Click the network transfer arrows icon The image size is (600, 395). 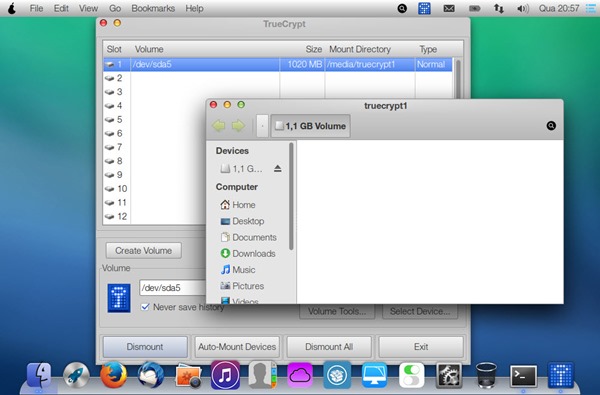click(x=499, y=8)
